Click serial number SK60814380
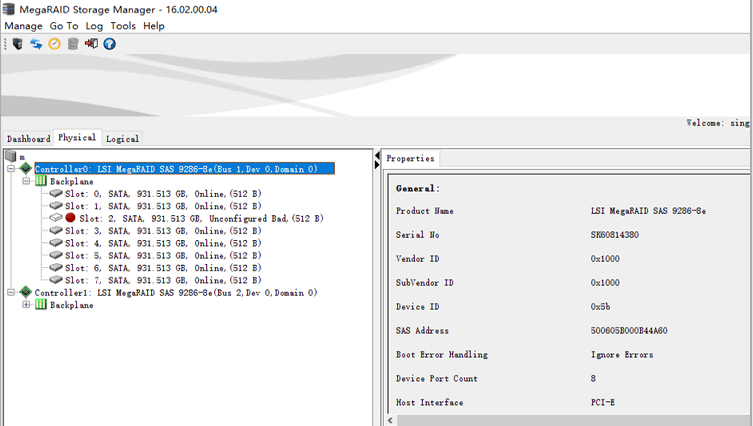The height and width of the screenshot is (426, 753). [614, 234]
